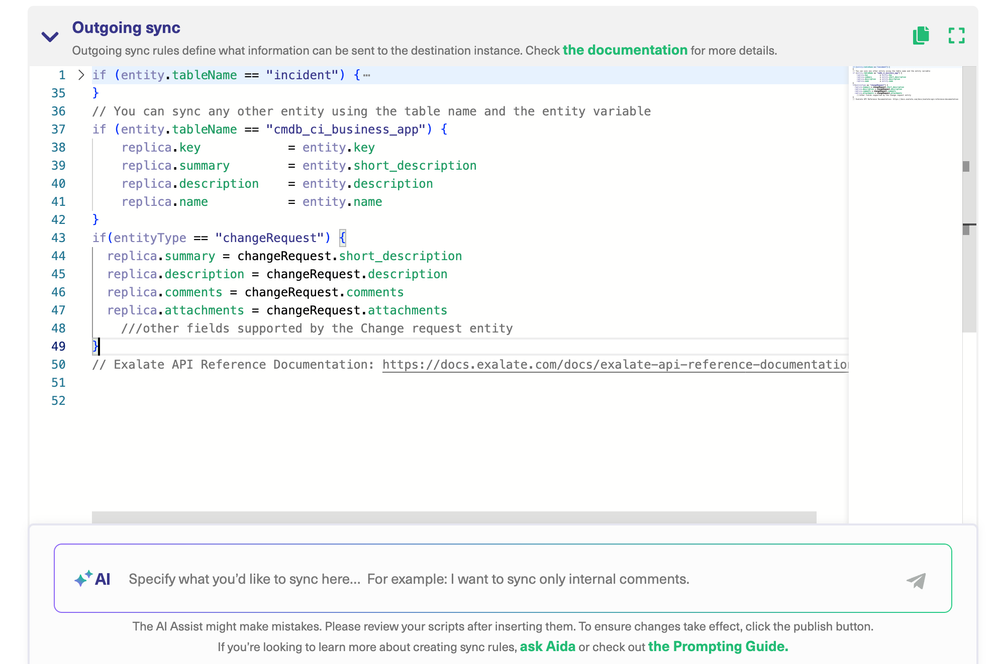This screenshot has width=999, height=664.
Task: Collapse the Outgoing sync section chevron
Action: [49, 37]
